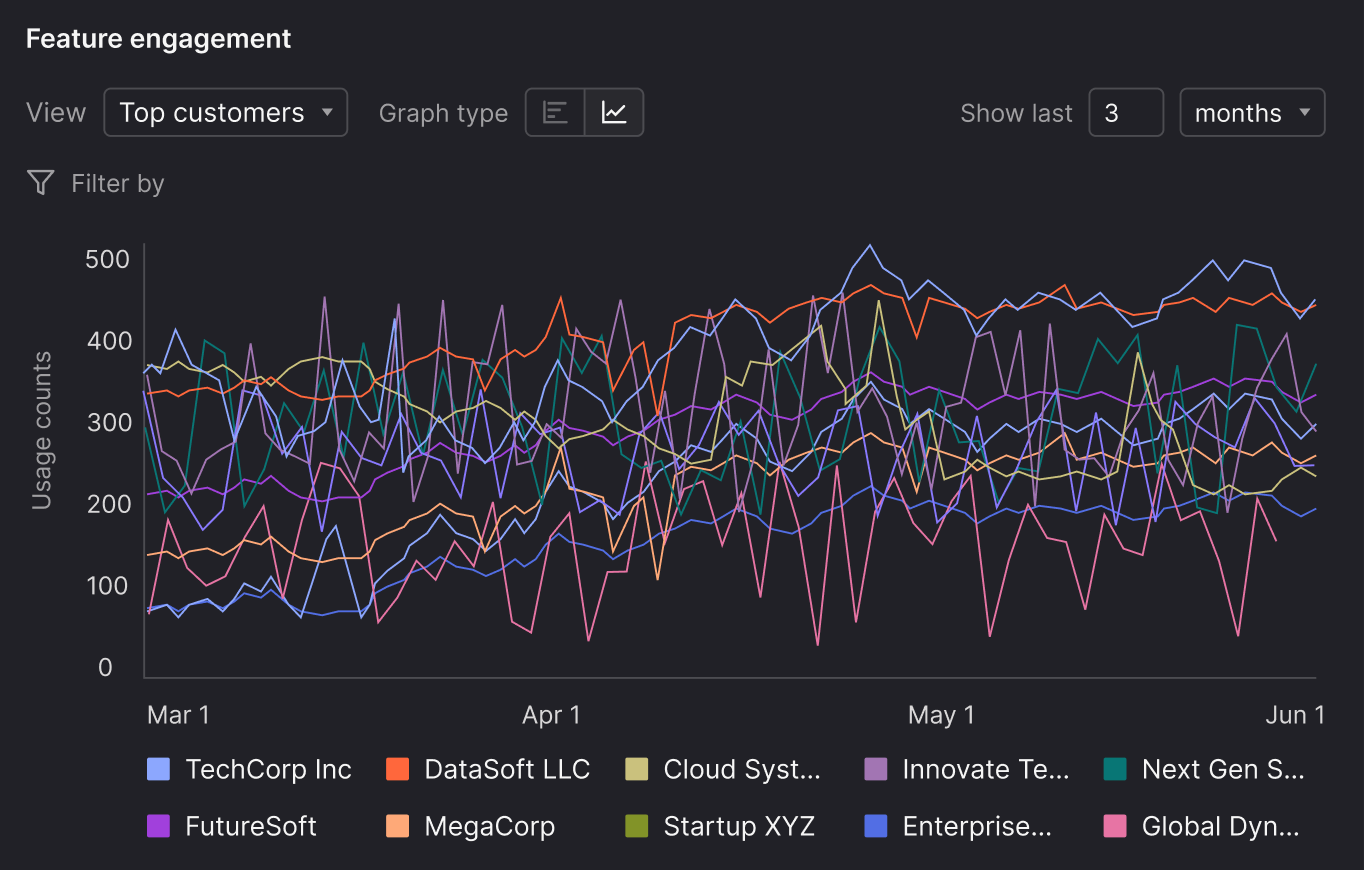Viewport: 1364px width, 870px height.
Task: Click the MegaCorp legend label
Action: (x=490, y=827)
